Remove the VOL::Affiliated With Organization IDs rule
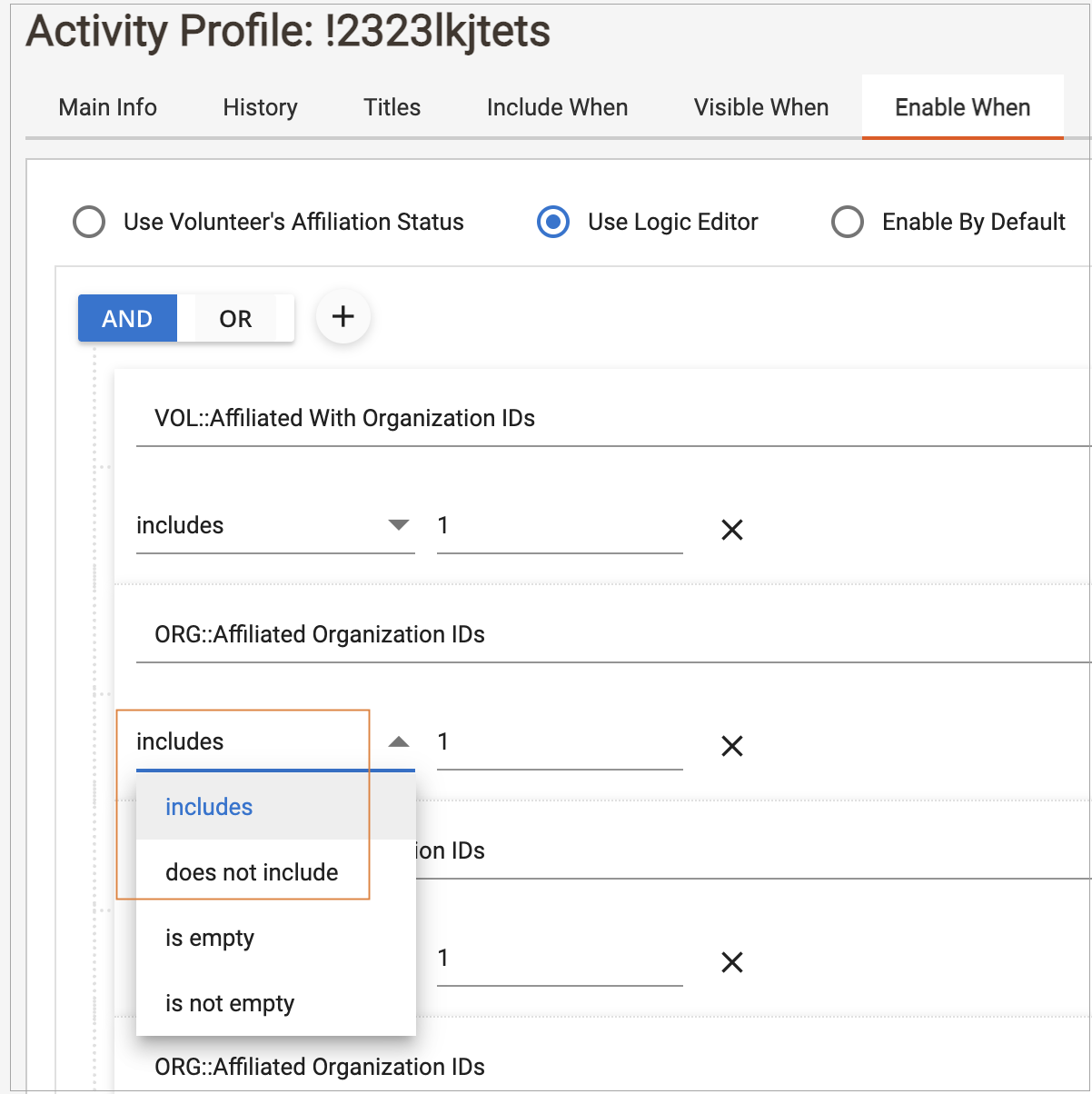Viewport: 1092px width, 1094px height. [x=731, y=530]
